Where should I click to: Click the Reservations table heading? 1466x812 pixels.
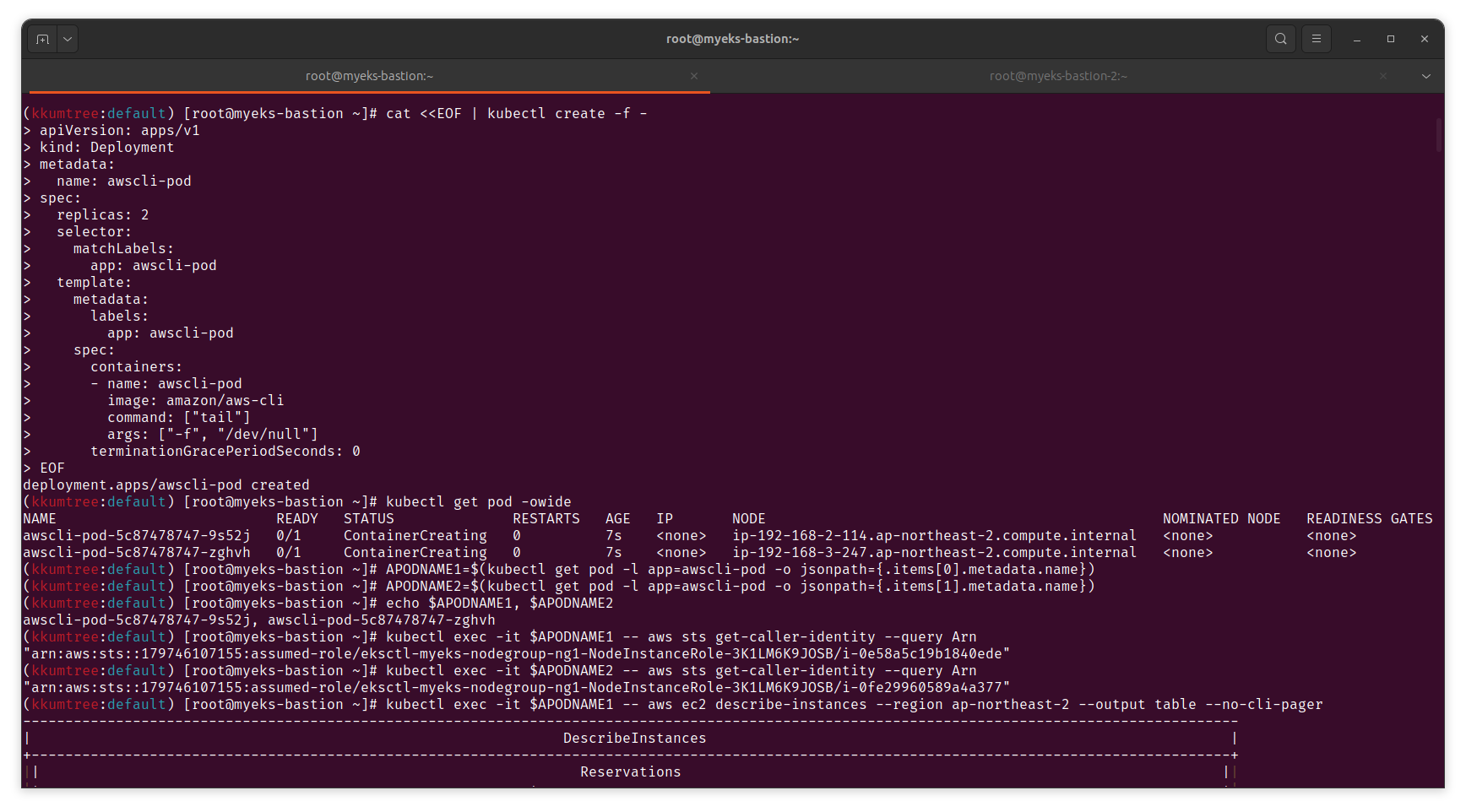pos(631,771)
